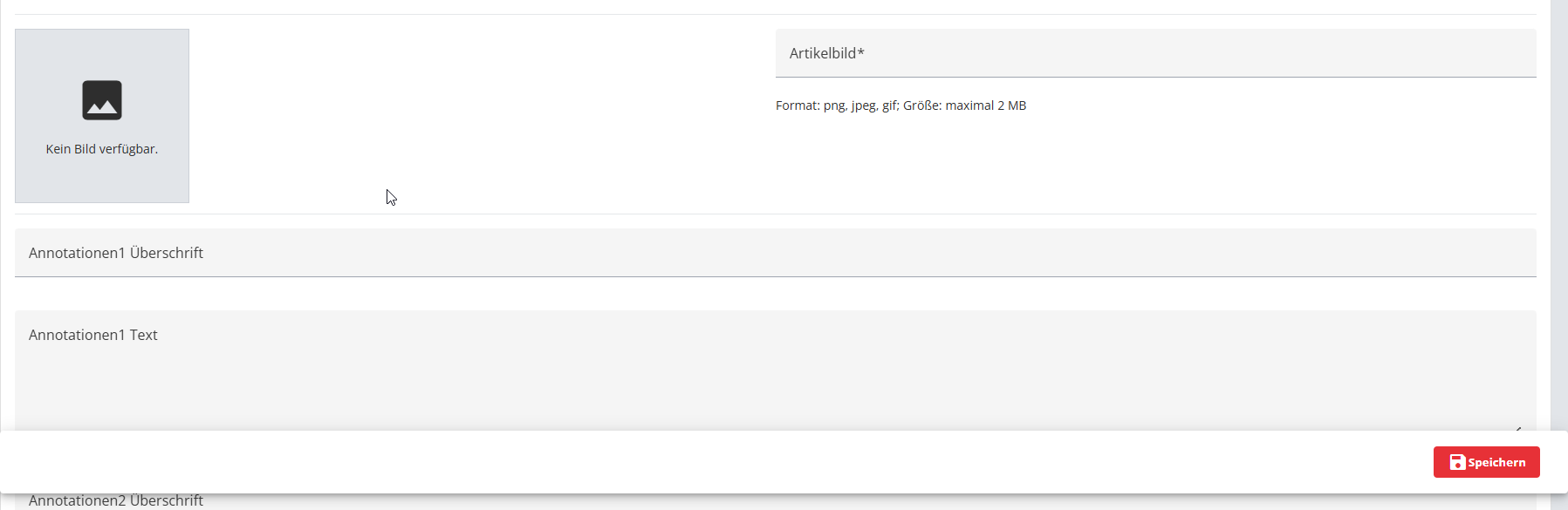Click the Artikelbild field's bottom underline

pos(1155,77)
